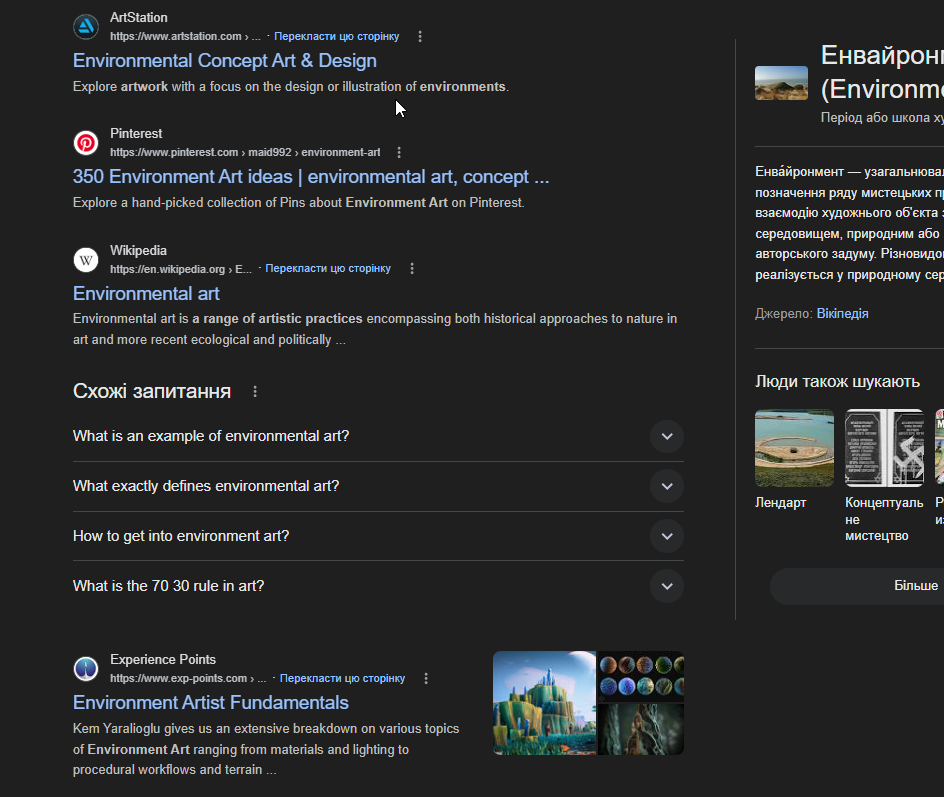944x797 pixels.
Task: Click the Experience Points site name
Action: coord(163,660)
